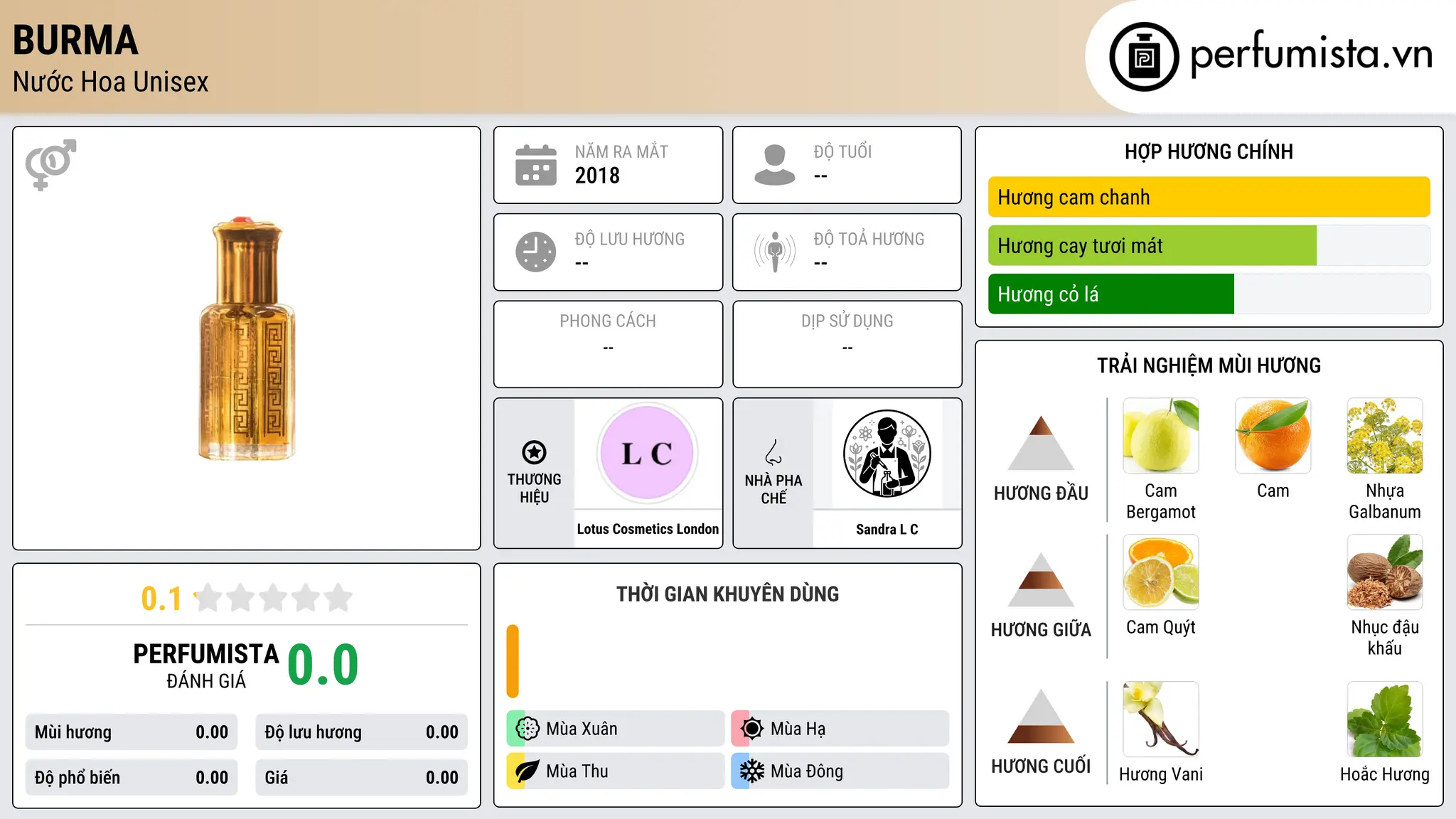Click the Độ toả hương label
This screenshot has width=1456, height=819.
869,239
